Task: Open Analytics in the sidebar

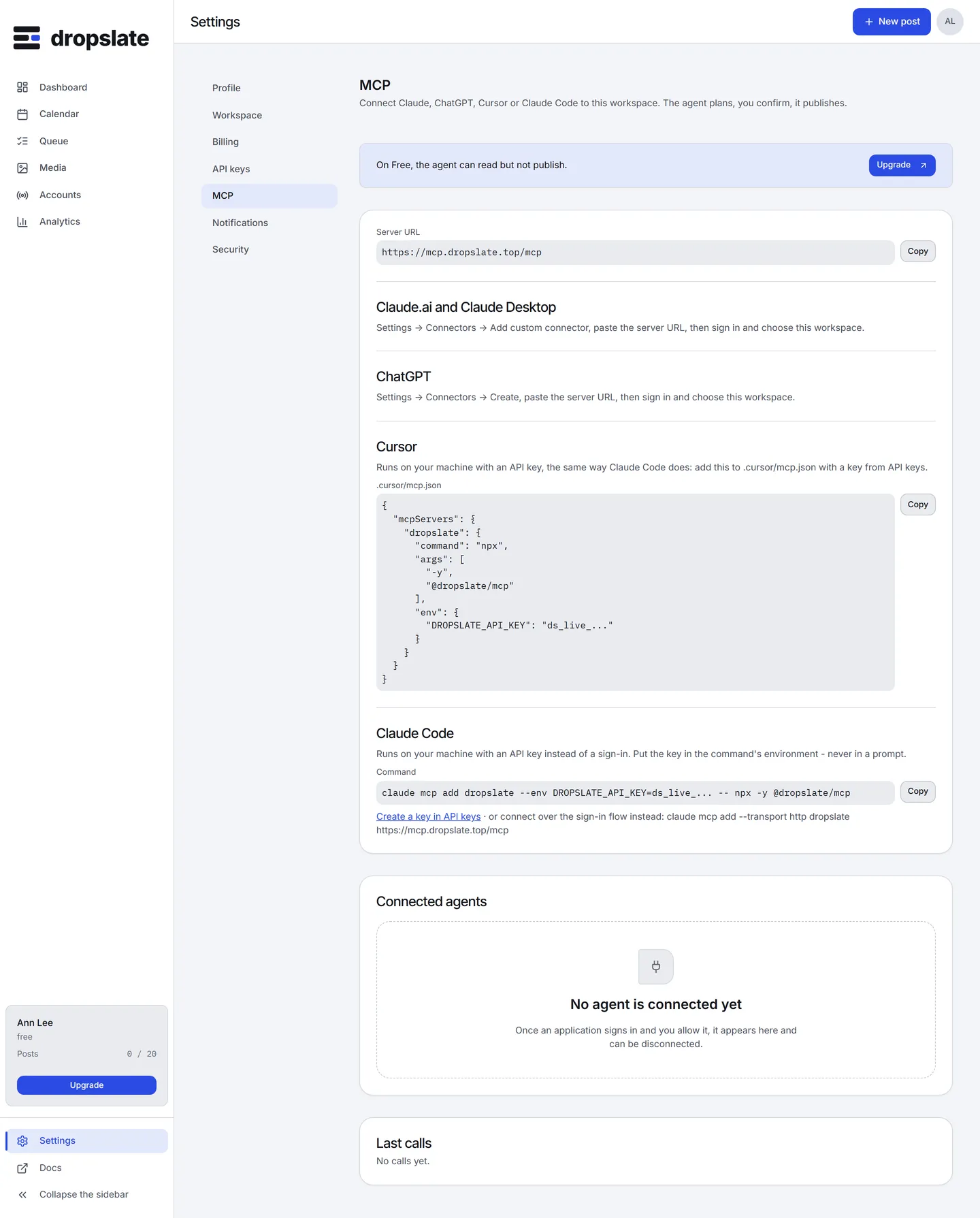Action: [86, 222]
